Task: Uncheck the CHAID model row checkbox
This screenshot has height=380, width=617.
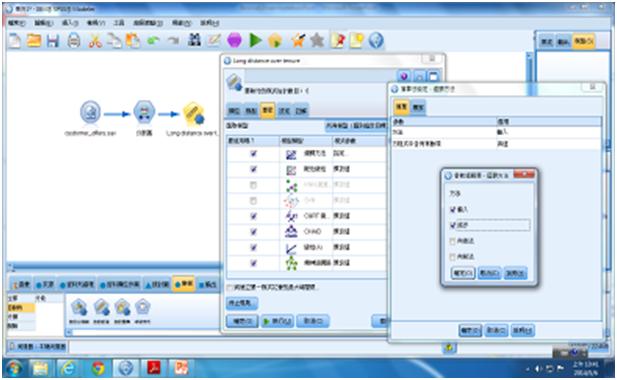Action: coord(253,231)
